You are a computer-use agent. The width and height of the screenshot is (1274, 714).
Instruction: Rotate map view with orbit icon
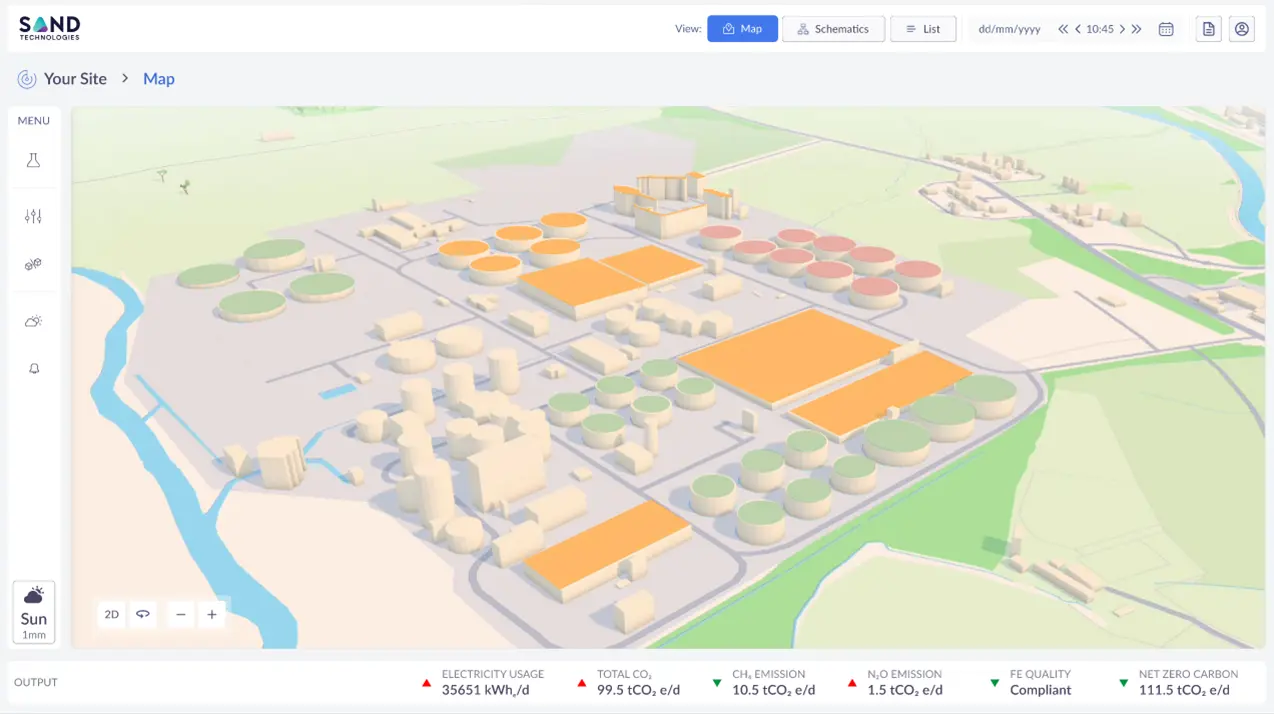[143, 614]
